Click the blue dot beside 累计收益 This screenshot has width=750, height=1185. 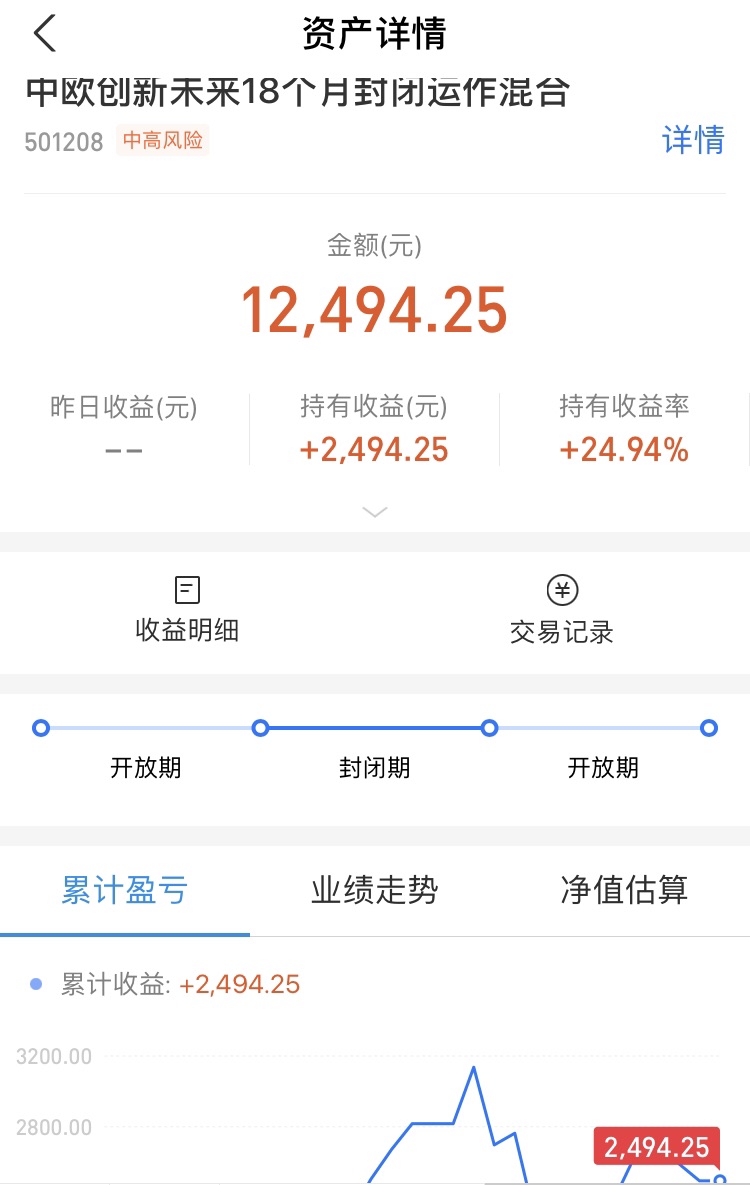tap(37, 985)
